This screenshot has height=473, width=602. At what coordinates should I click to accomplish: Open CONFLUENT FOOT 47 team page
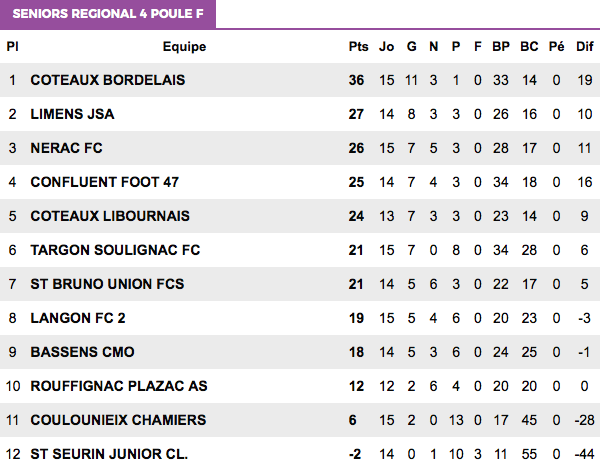[x=104, y=182]
